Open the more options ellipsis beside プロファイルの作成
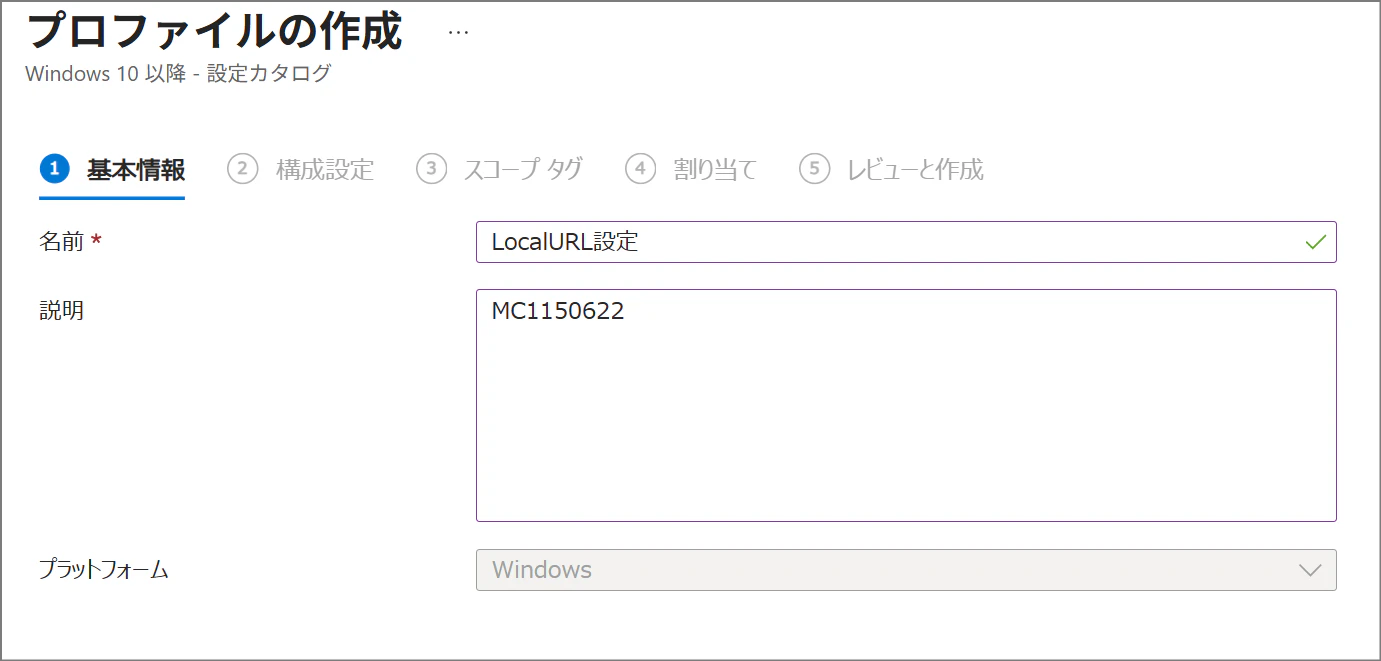 click(458, 32)
